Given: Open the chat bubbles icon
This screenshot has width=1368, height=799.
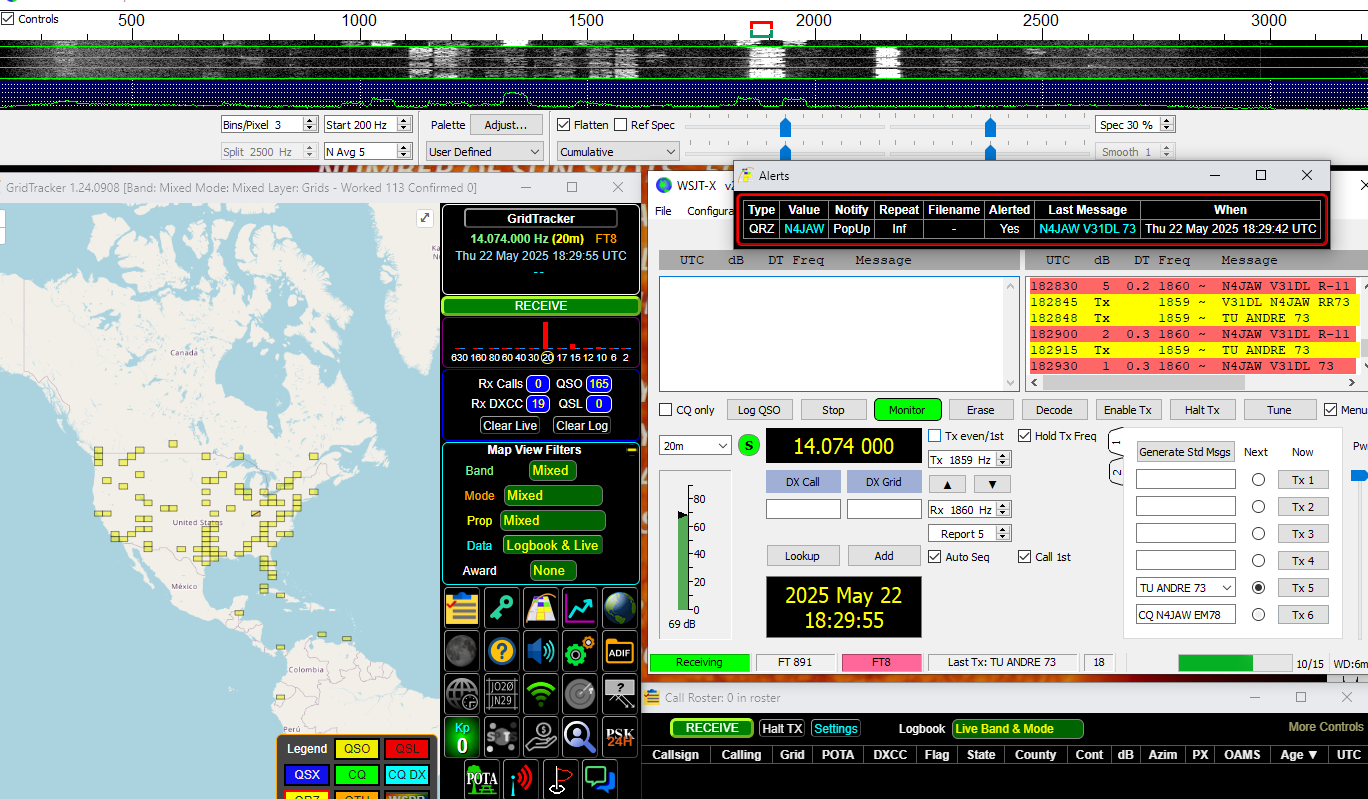Looking at the screenshot, I should (600, 779).
